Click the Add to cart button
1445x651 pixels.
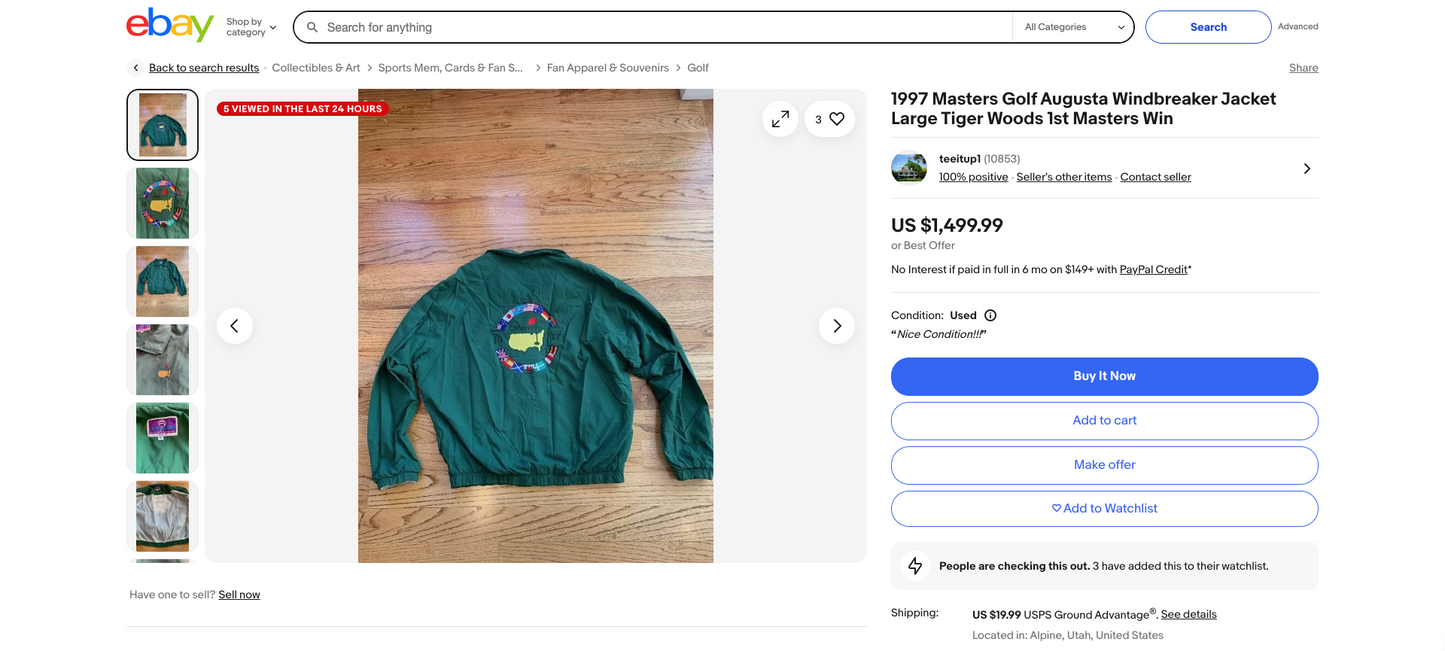[1104, 420]
